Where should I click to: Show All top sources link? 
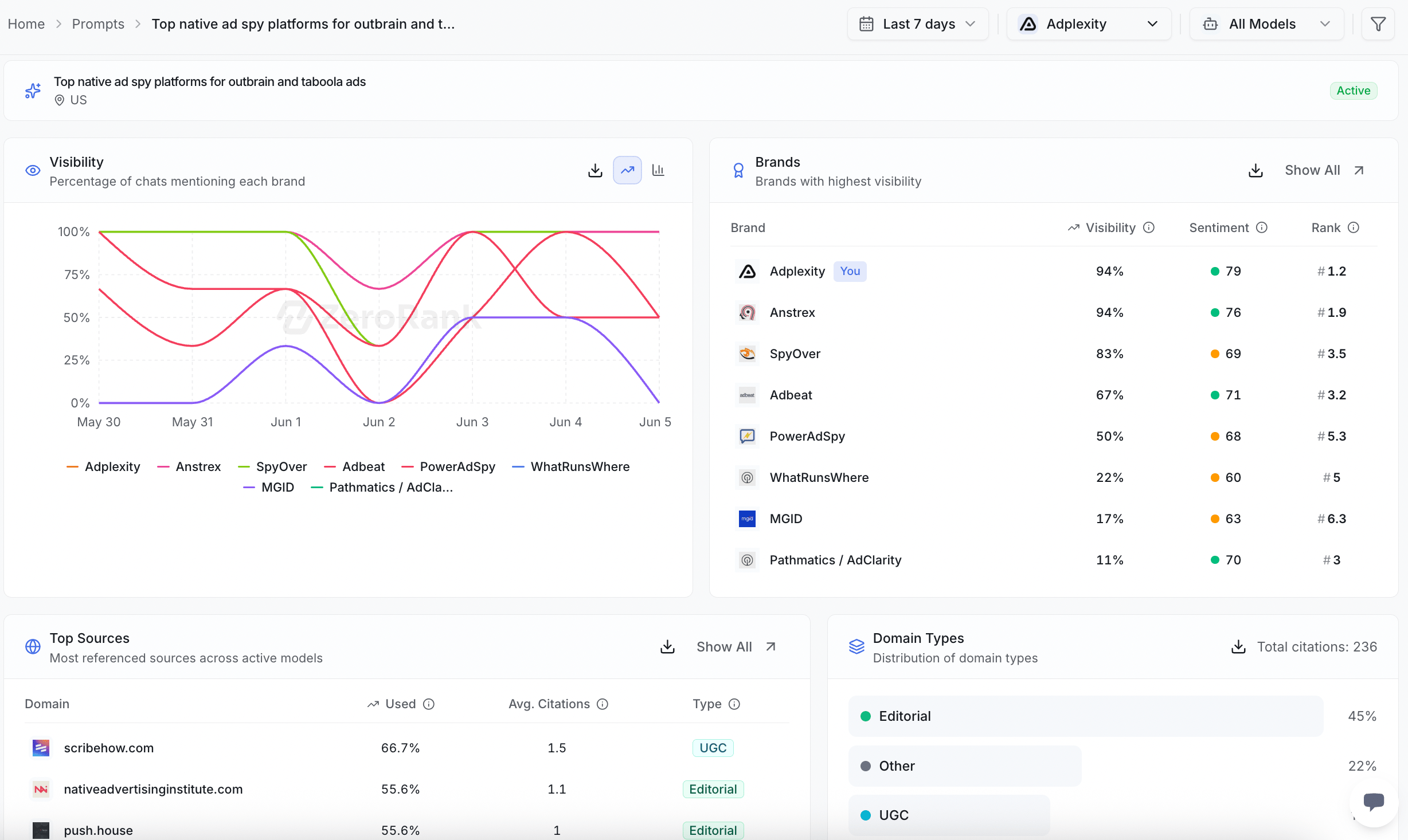736,647
